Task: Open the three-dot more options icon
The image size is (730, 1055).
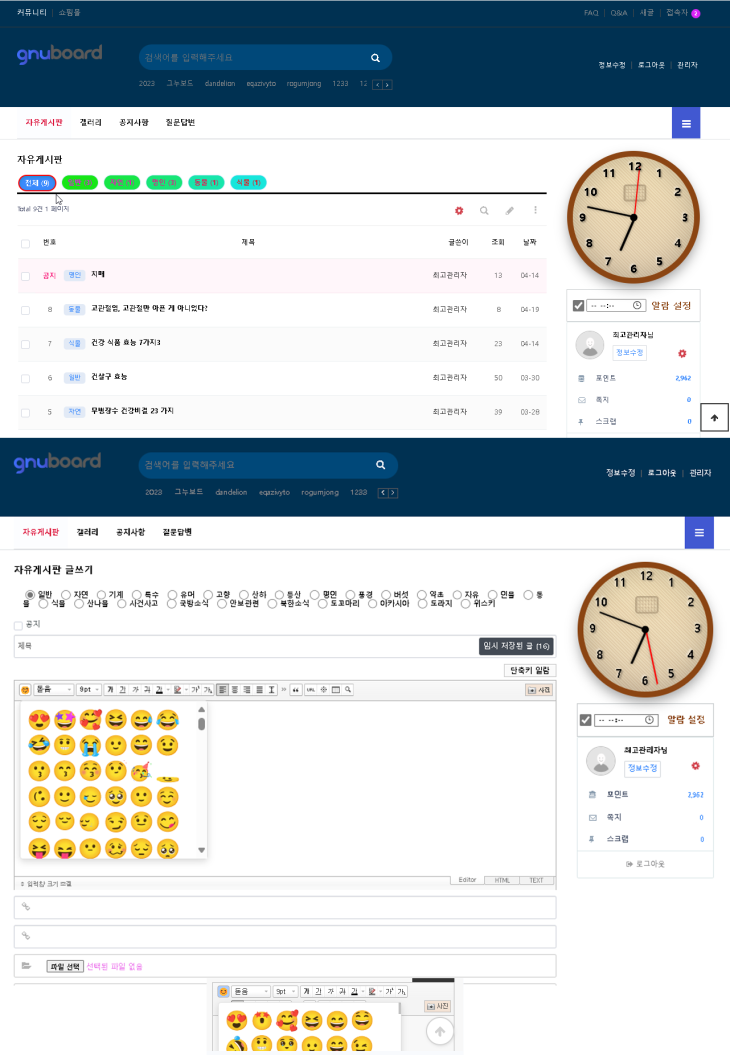Action: pyautogui.click(x=536, y=211)
